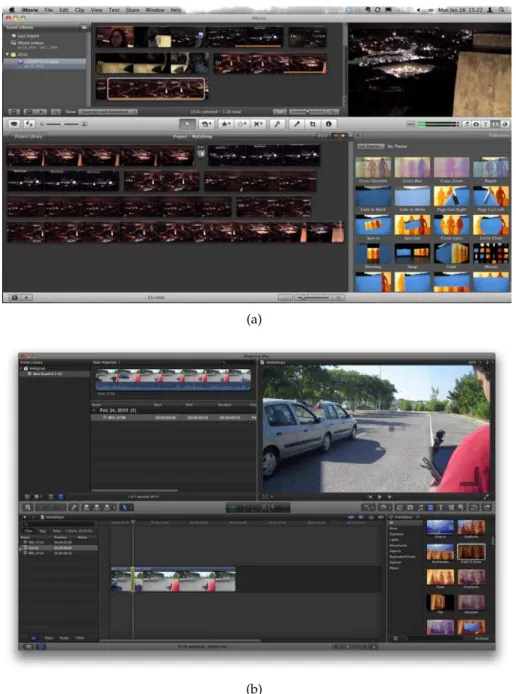Show music browser in Final Cut toolbar

click(x=421, y=508)
